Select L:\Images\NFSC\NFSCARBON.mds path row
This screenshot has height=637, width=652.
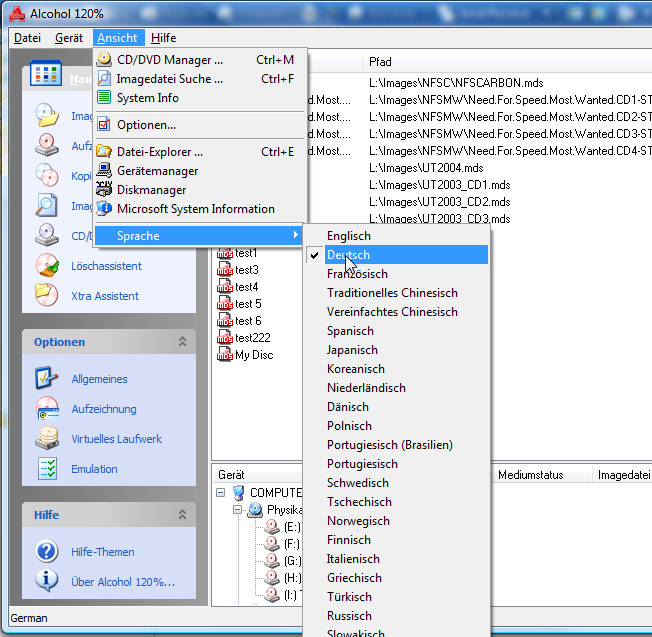456,83
